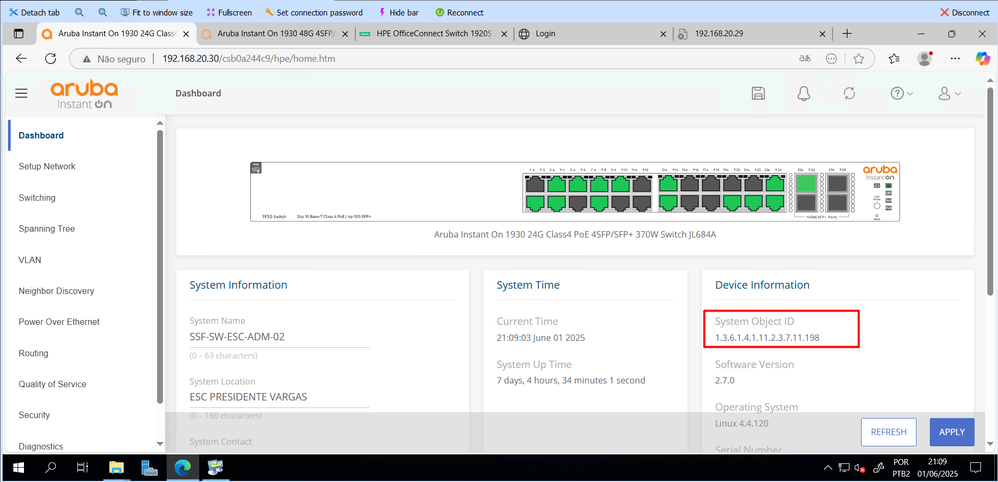This screenshot has height=482, width=998.
Task: Click the Aruba Instant On logo
Action: [84, 94]
